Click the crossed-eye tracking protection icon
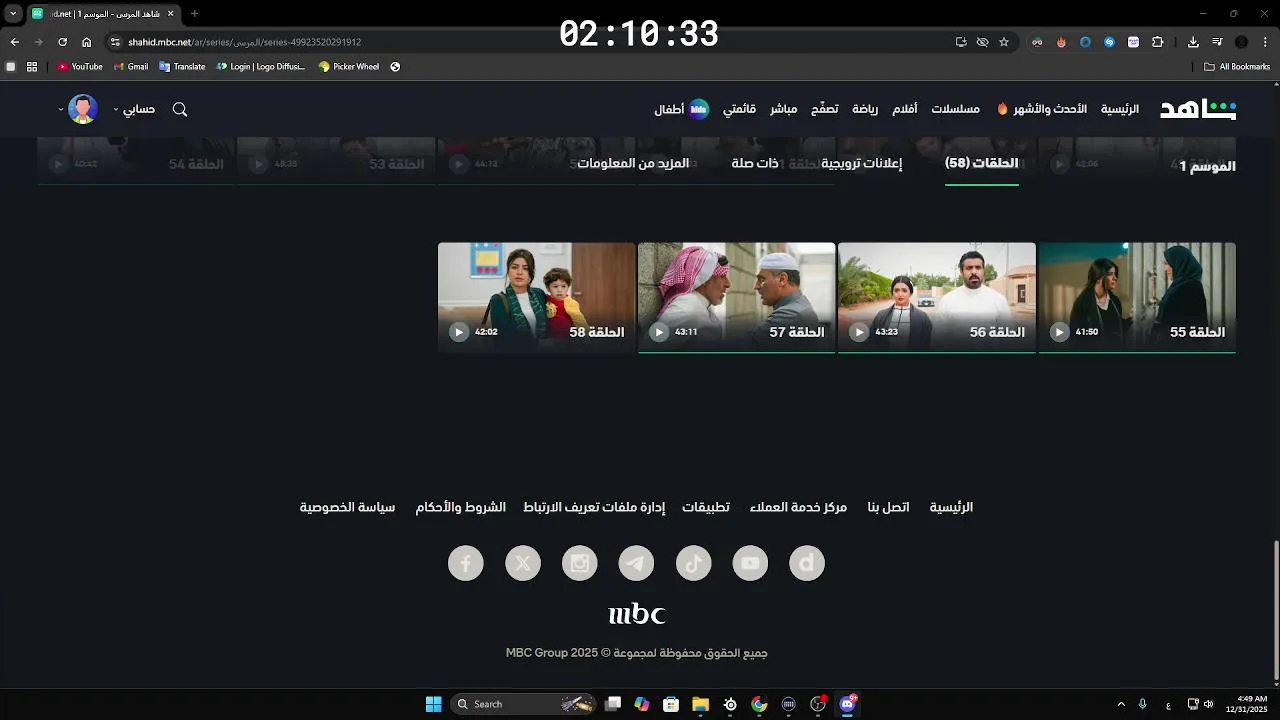The image size is (1280, 720). [x=982, y=42]
